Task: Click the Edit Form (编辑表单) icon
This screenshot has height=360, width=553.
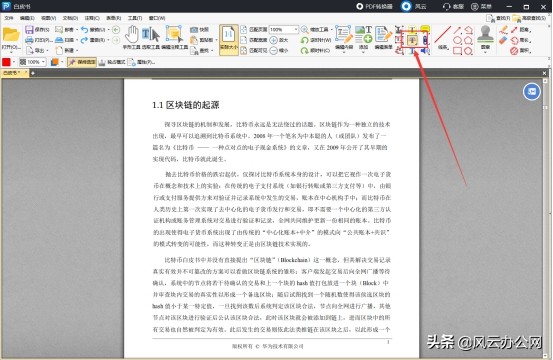Action: [383, 35]
